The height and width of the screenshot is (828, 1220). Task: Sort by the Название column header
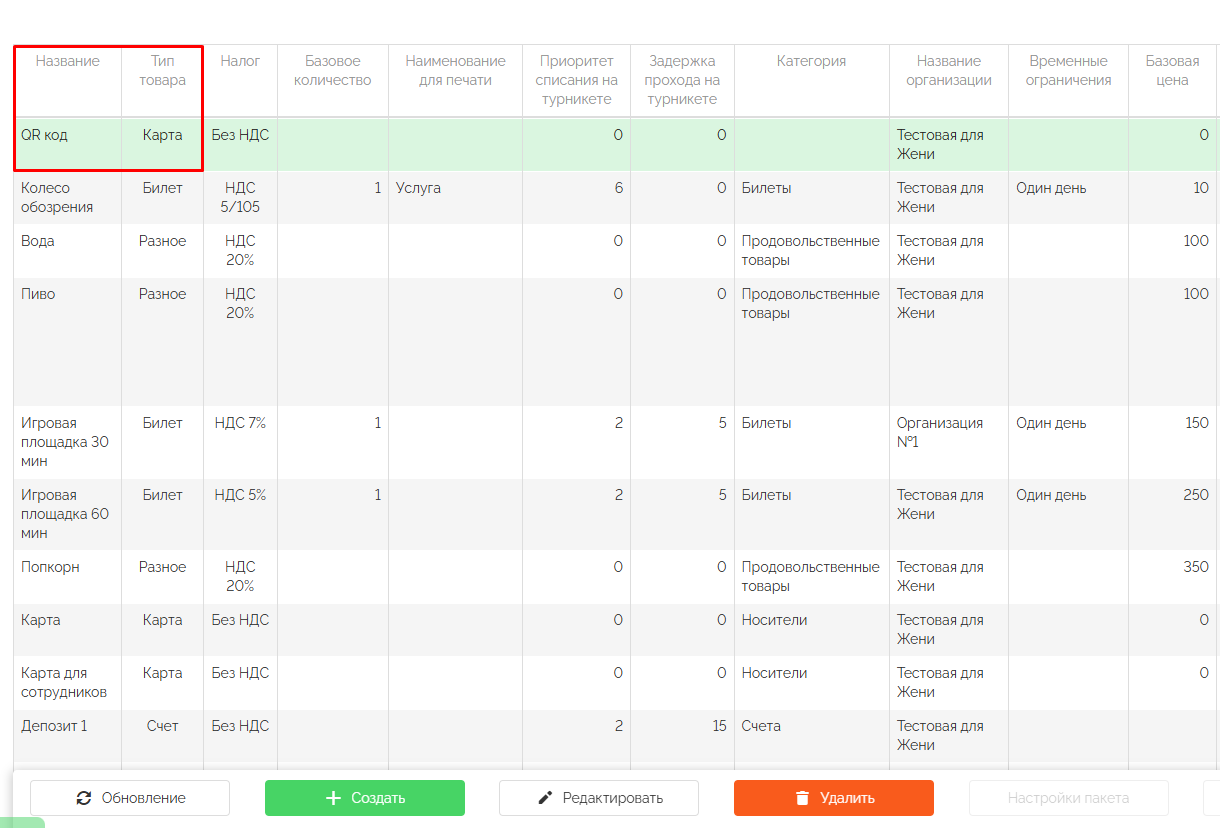[68, 61]
